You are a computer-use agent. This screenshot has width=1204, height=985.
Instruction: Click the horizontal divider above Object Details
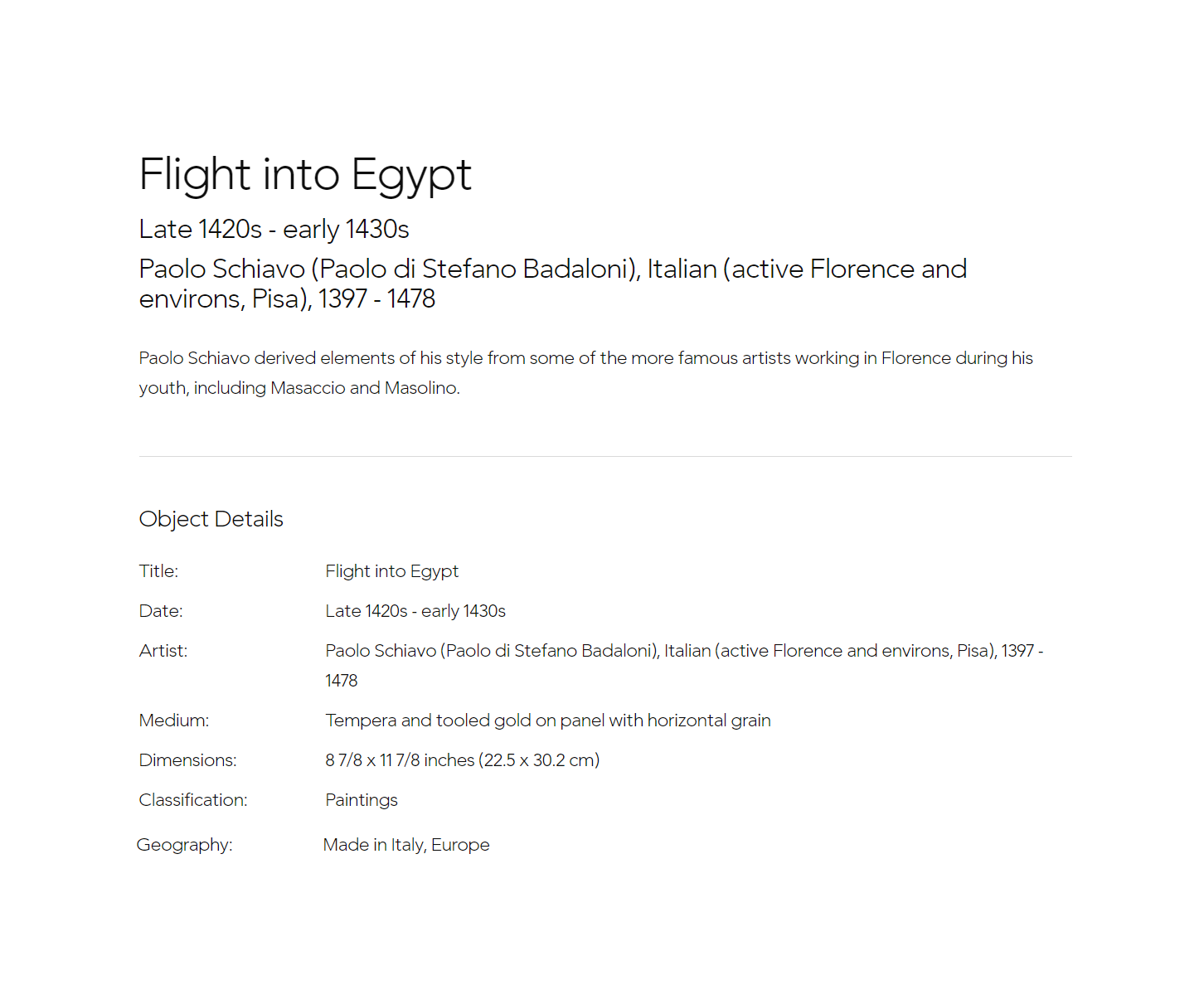point(605,456)
